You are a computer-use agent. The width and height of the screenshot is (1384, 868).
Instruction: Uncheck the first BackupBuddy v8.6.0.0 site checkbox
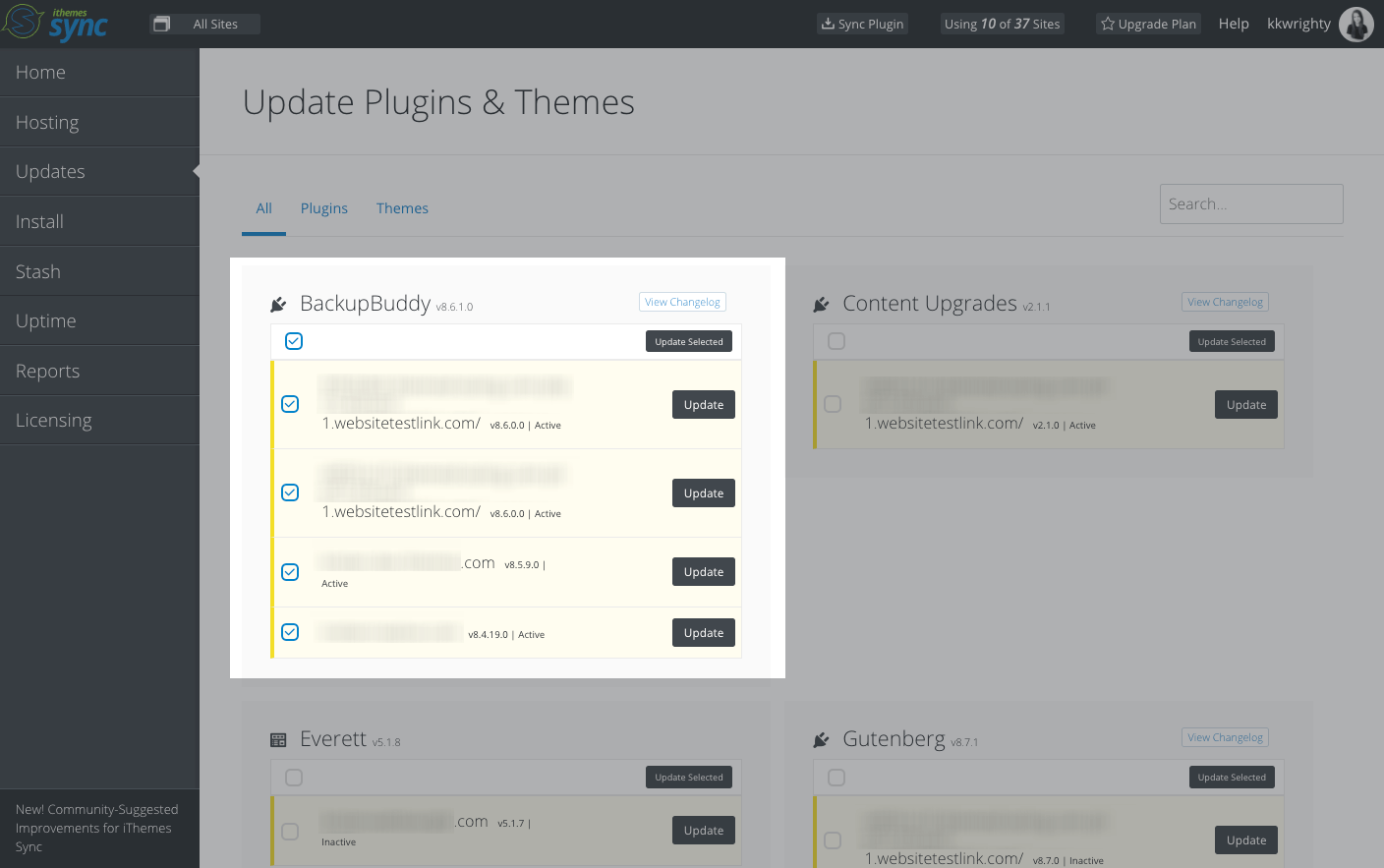pos(290,404)
